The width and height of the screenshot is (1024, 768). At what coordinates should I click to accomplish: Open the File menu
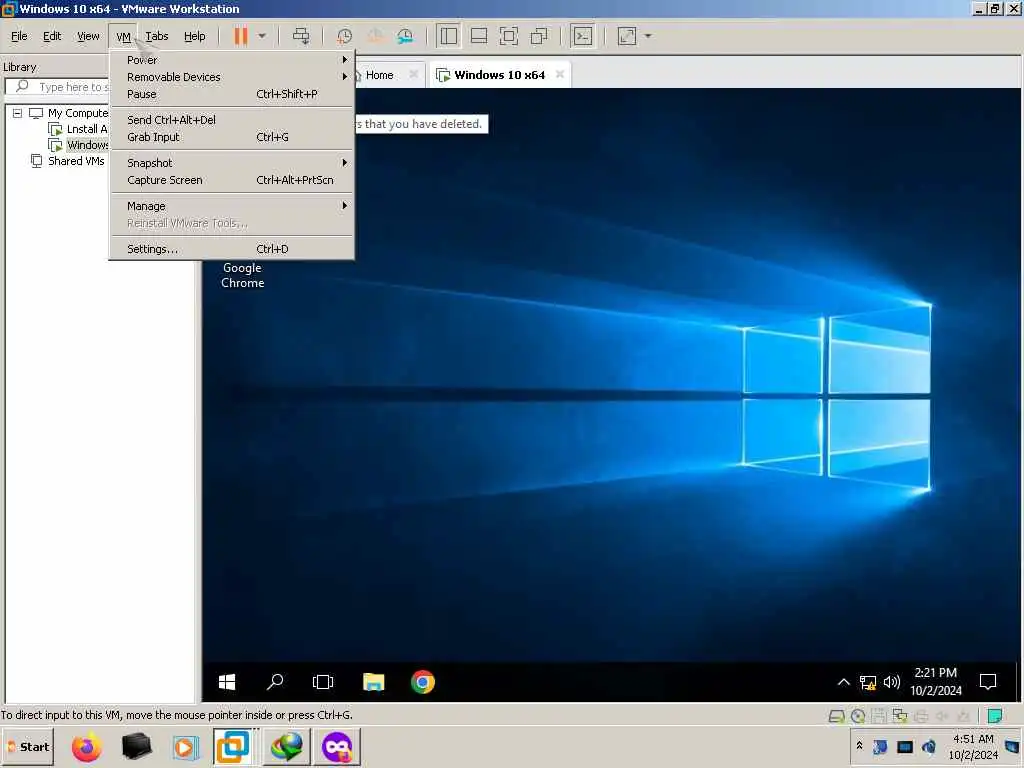(19, 37)
